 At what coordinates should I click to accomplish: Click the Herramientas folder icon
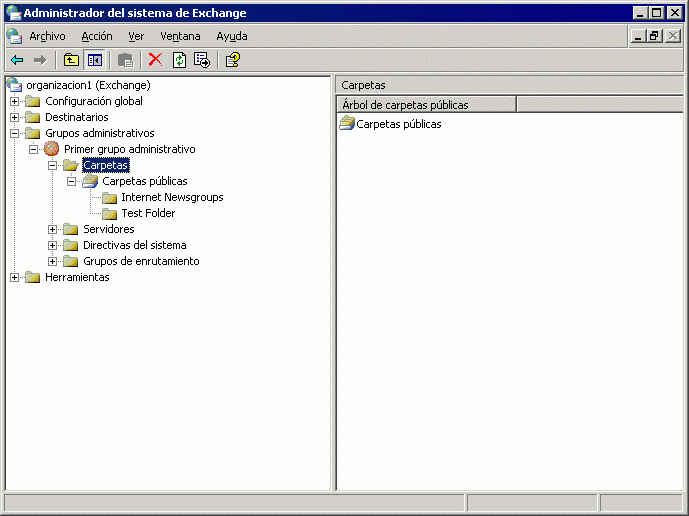(33, 277)
